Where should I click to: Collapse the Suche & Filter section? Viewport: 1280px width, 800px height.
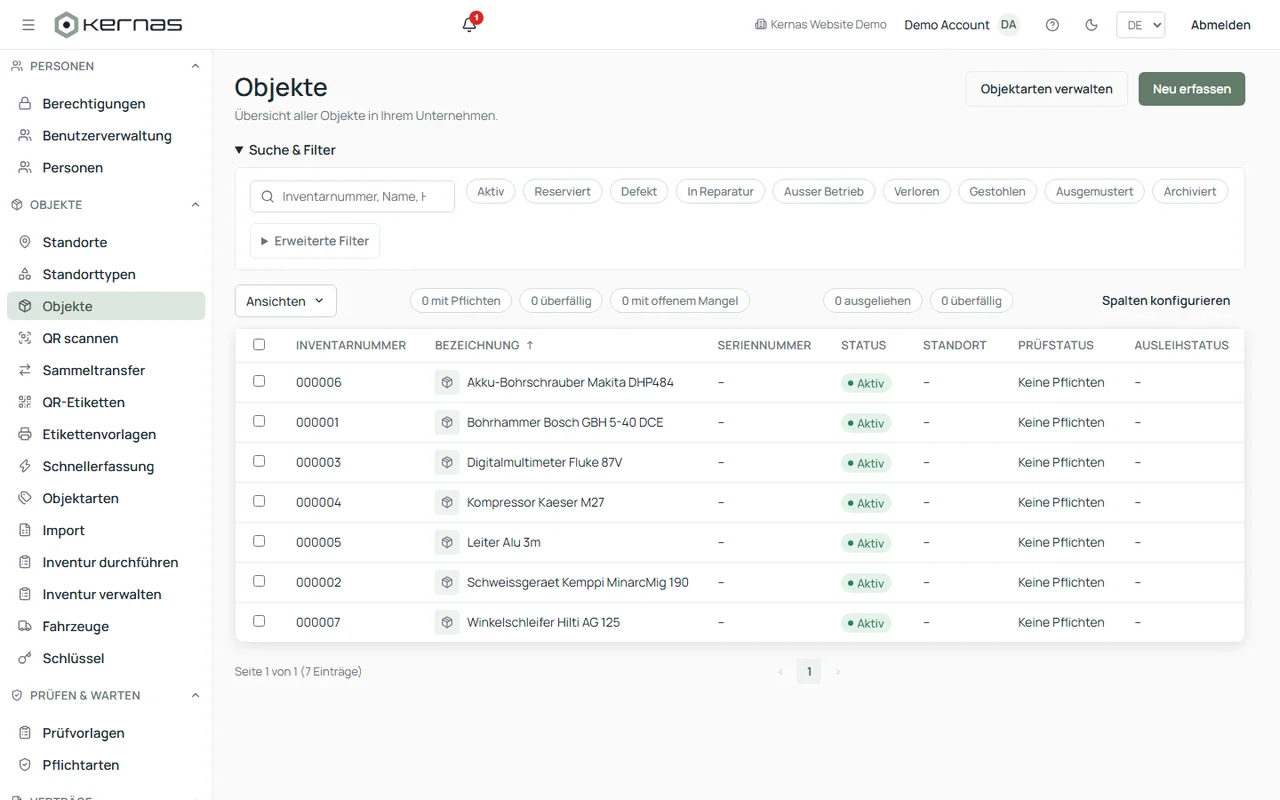285,150
